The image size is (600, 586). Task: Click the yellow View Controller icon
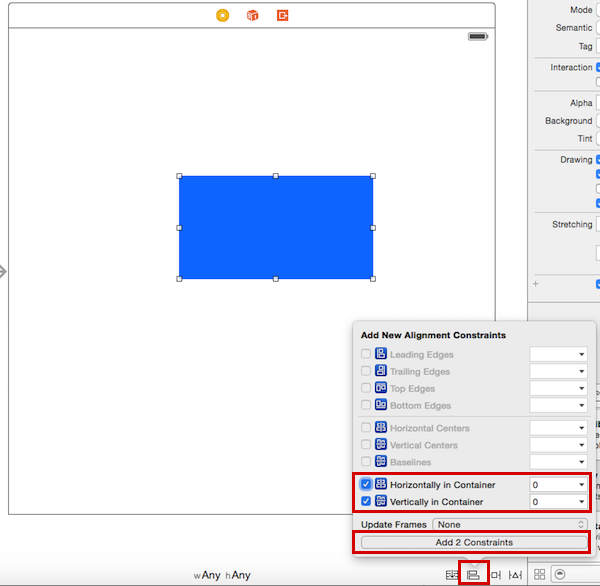(223, 15)
